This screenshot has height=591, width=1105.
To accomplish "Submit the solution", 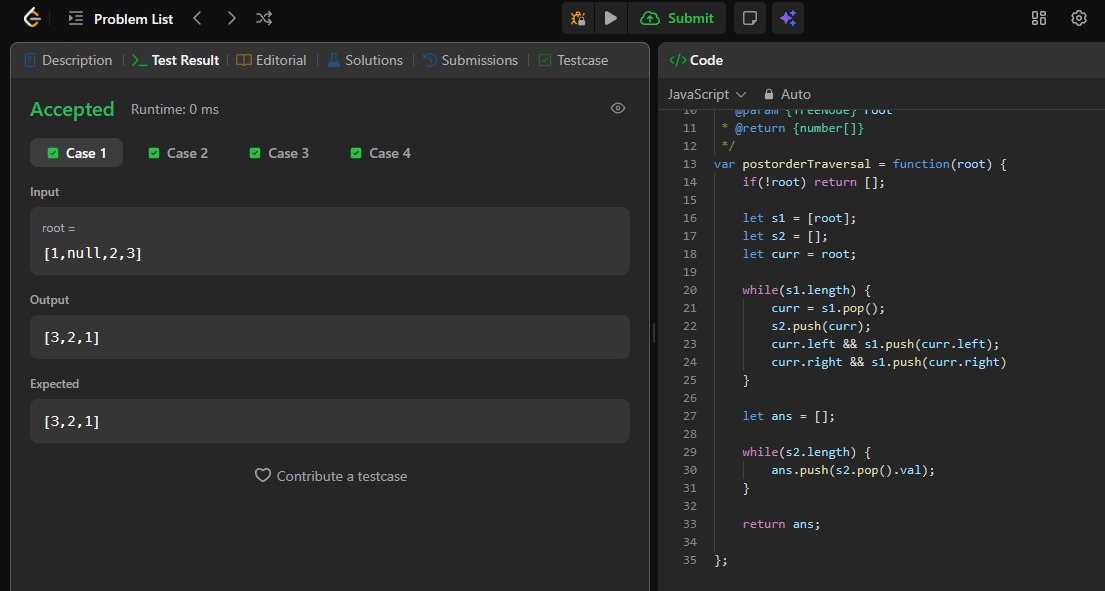I will pyautogui.click(x=677, y=18).
